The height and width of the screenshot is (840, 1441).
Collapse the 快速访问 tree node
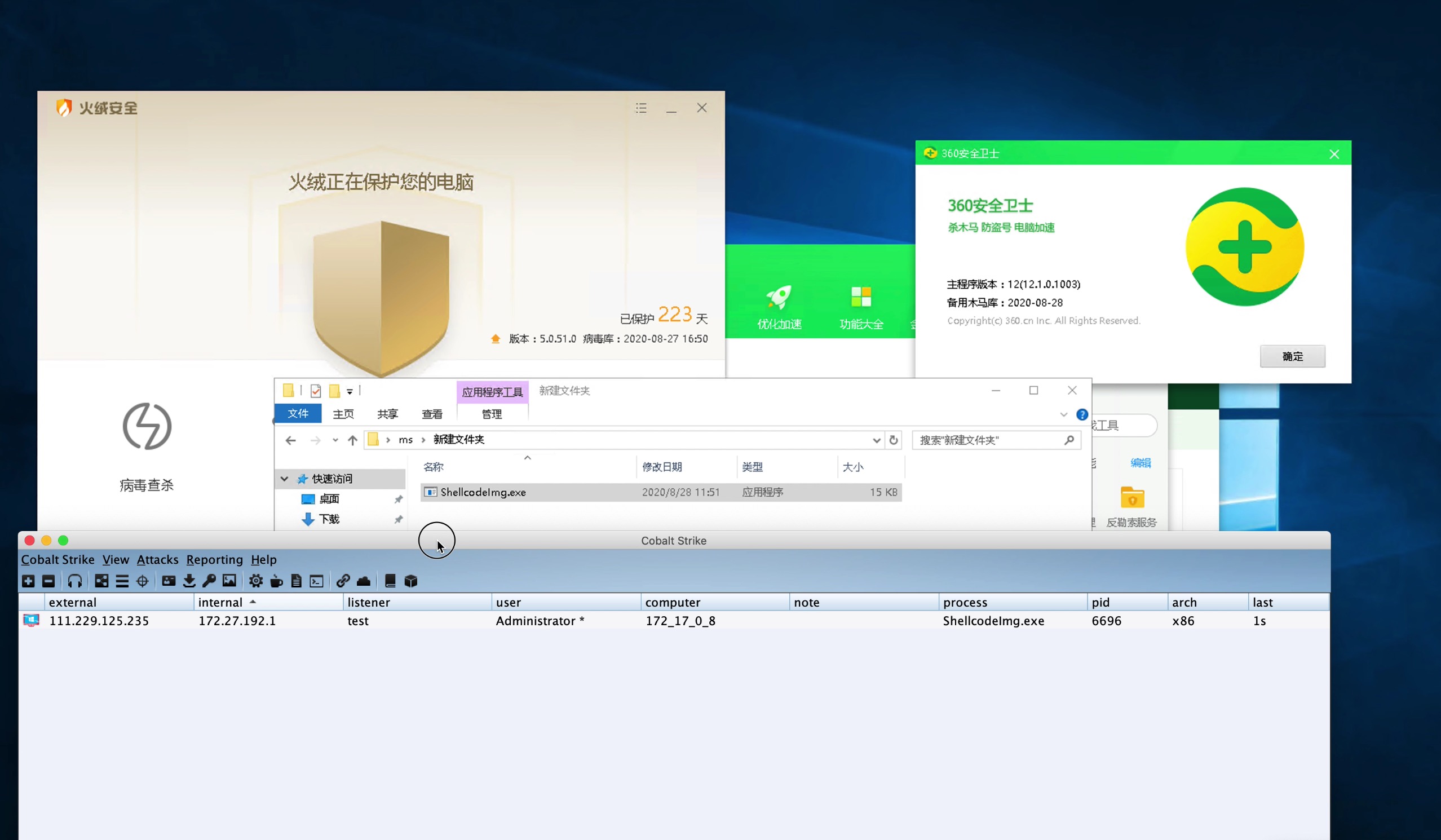[284, 479]
